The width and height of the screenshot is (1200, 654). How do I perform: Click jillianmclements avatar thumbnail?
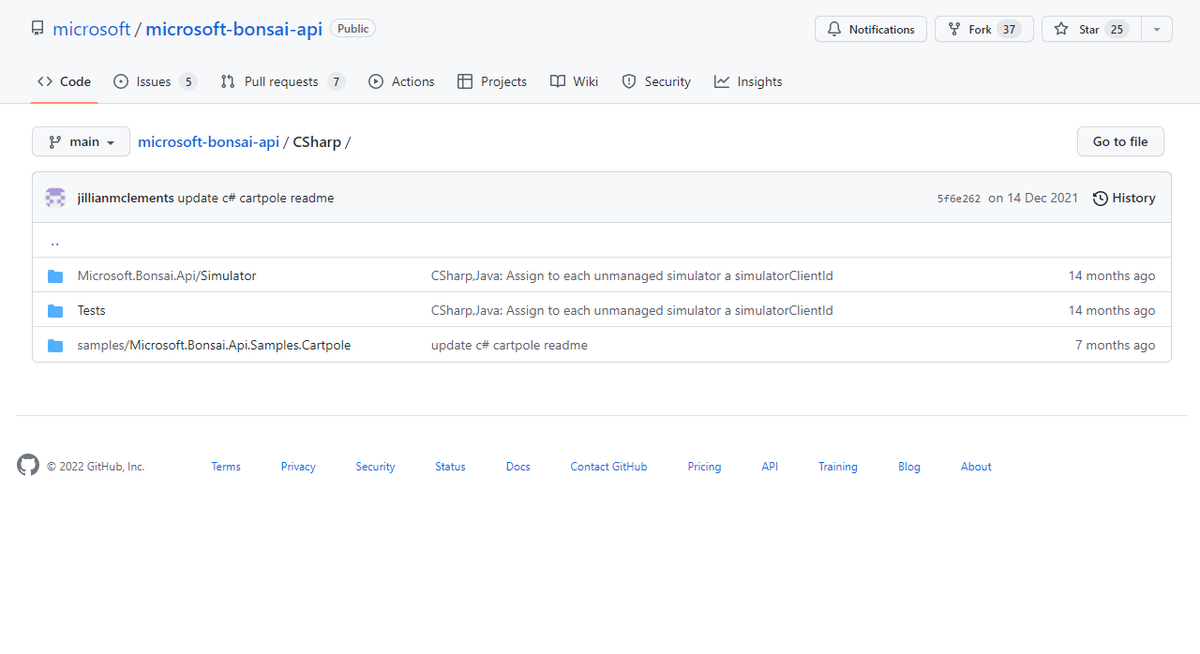coord(56,198)
